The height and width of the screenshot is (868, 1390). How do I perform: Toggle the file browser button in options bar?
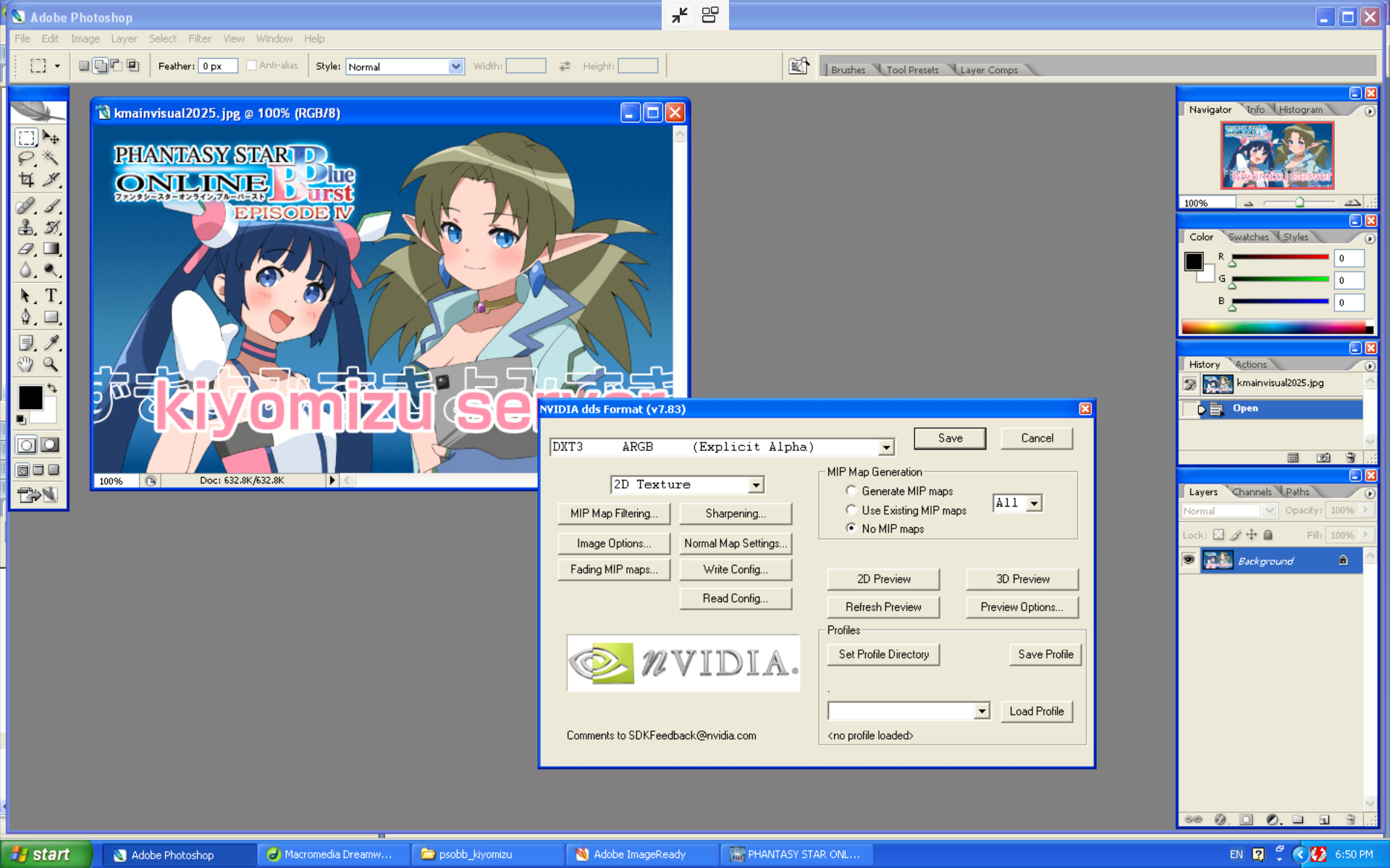coord(799,66)
